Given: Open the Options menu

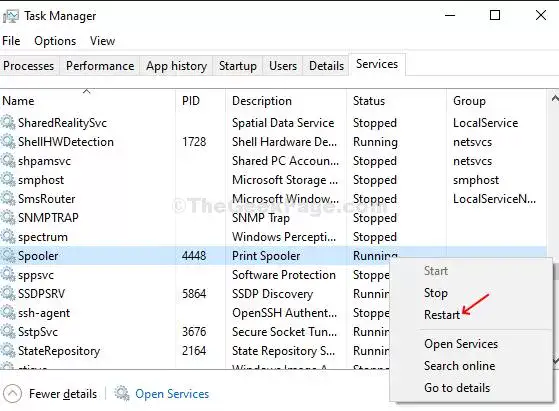Looking at the screenshot, I should click(x=55, y=41).
